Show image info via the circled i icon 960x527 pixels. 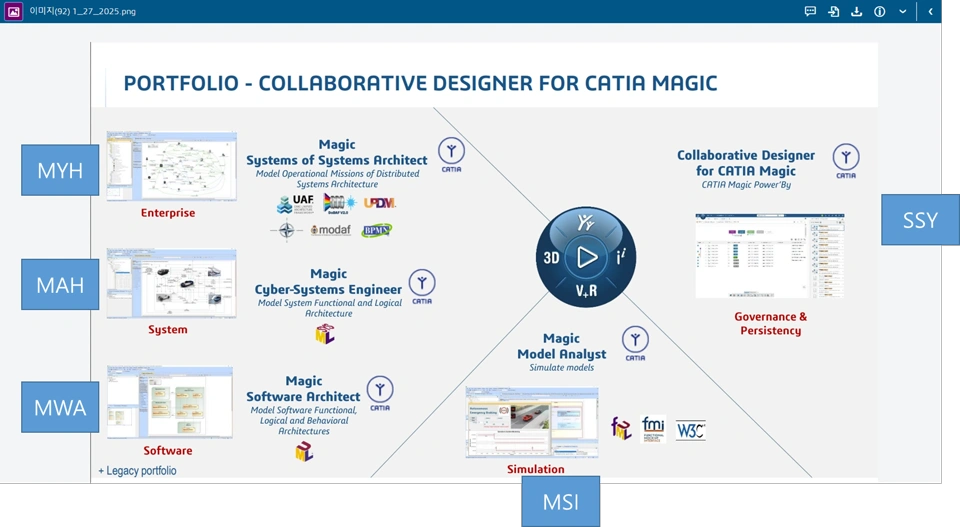click(x=880, y=11)
